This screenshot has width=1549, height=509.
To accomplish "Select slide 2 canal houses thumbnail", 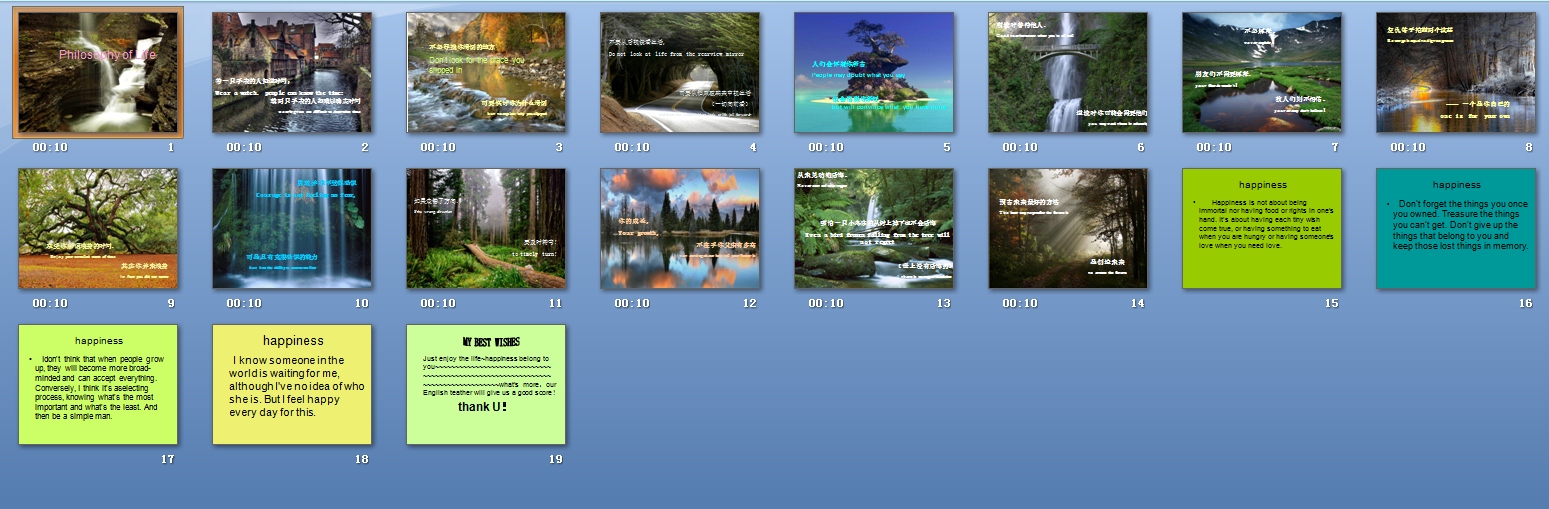I will (292, 72).
